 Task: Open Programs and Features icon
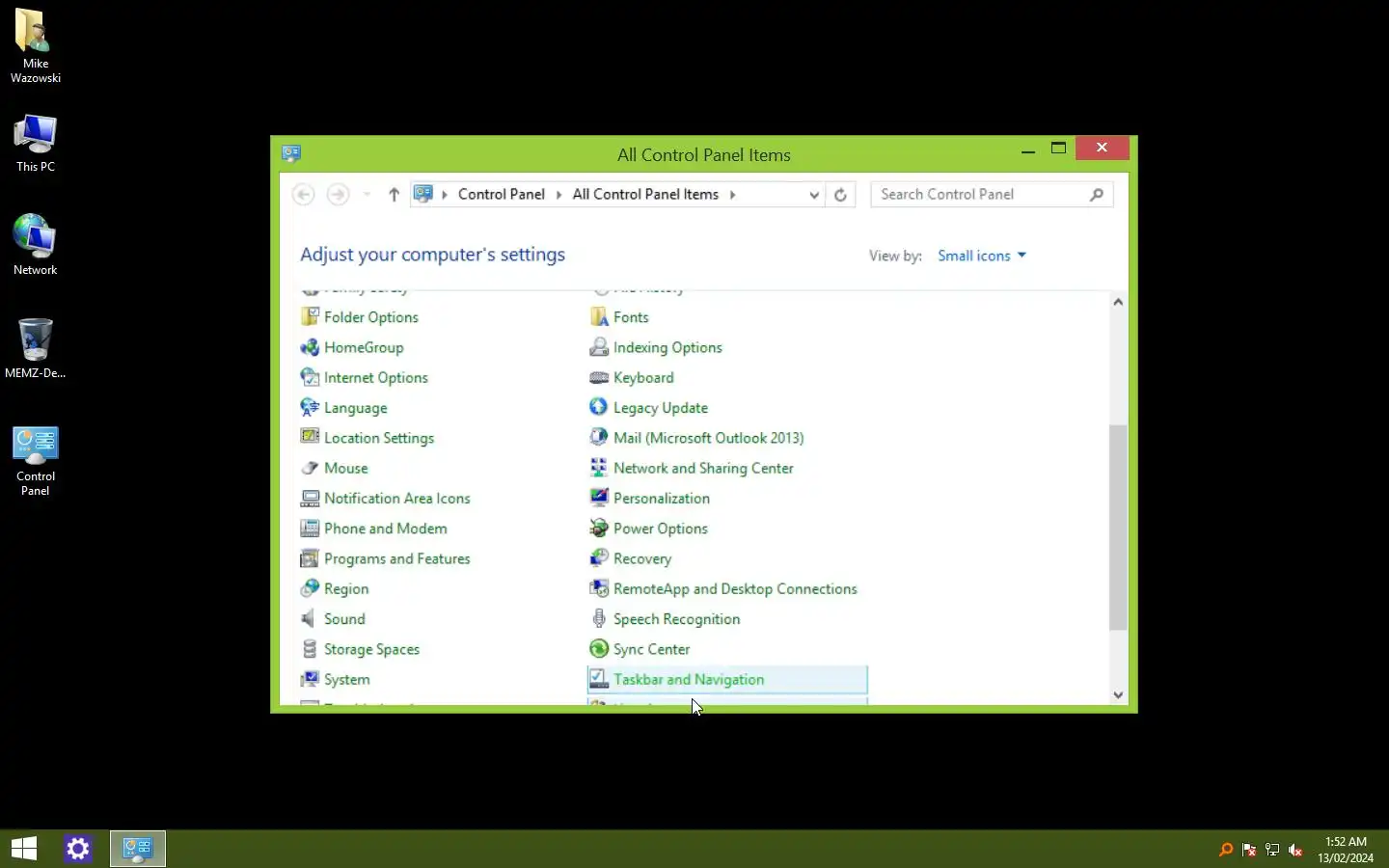pyautogui.click(x=310, y=558)
